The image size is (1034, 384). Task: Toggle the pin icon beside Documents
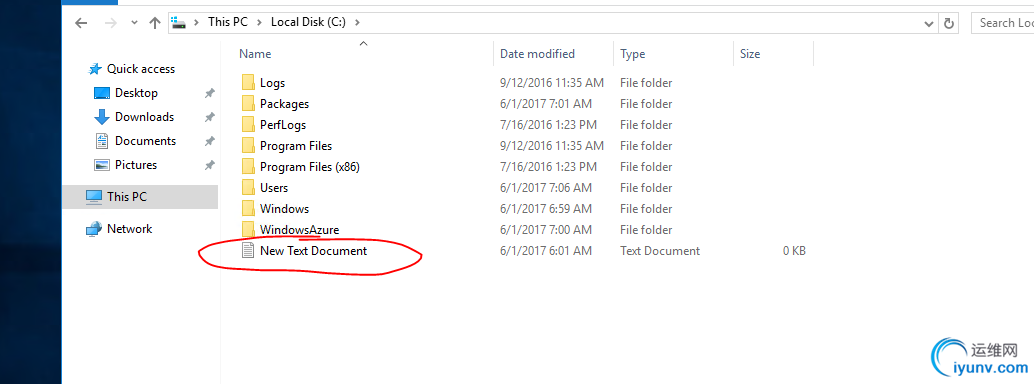click(209, 141)
